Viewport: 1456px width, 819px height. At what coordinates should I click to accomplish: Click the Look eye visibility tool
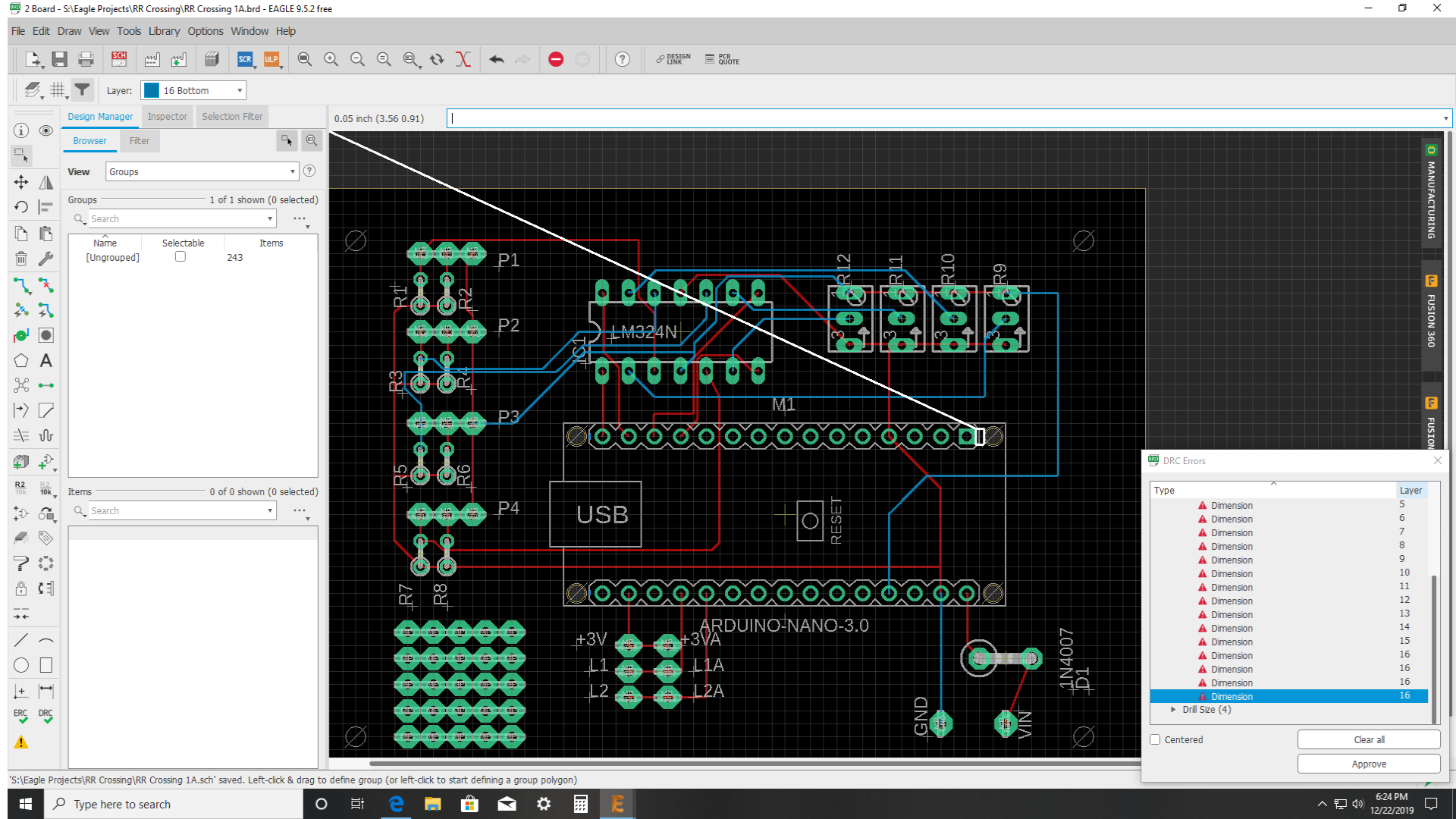[x=46, y=130]
